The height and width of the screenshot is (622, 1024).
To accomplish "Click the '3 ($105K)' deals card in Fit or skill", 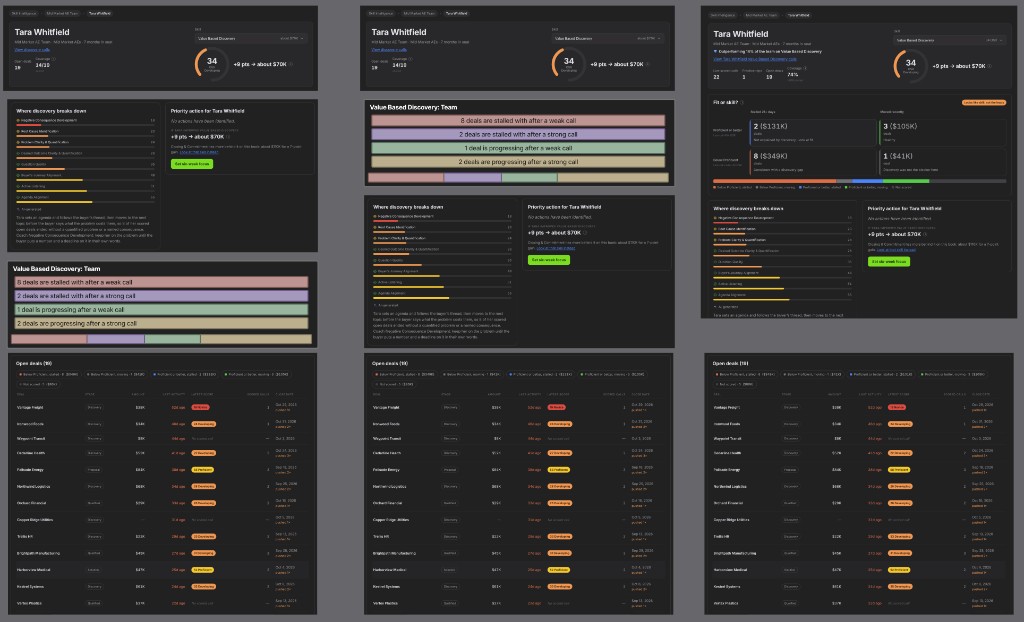I will 942,133.
